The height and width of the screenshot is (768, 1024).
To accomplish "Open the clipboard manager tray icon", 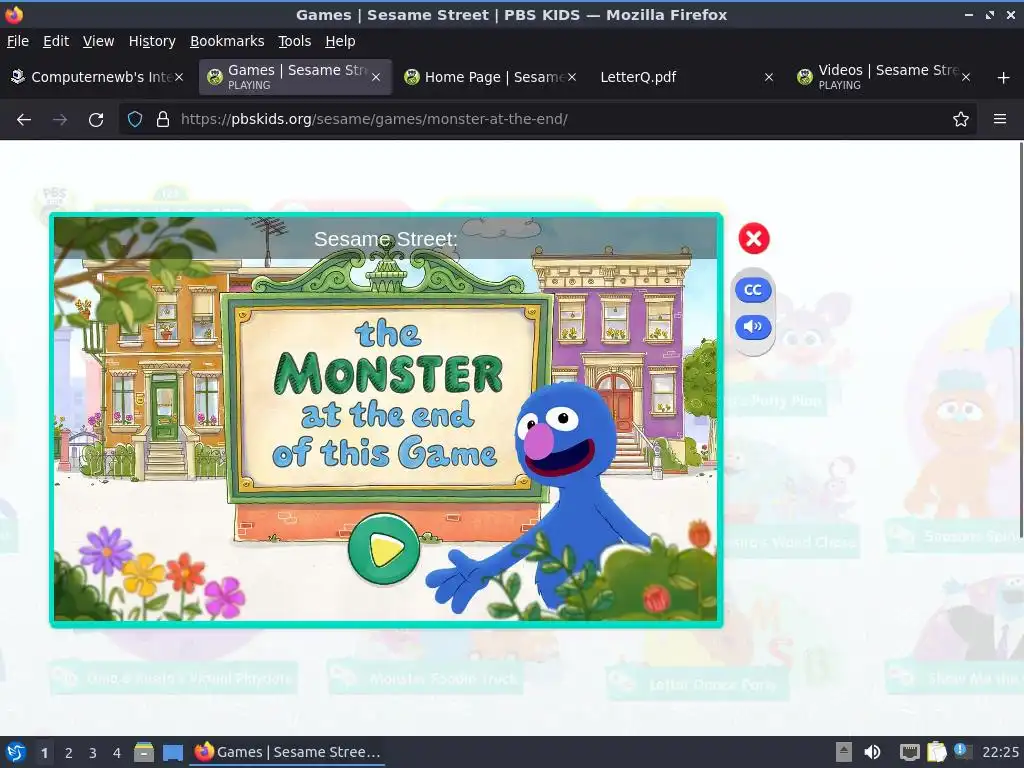I will click(936, 752).
